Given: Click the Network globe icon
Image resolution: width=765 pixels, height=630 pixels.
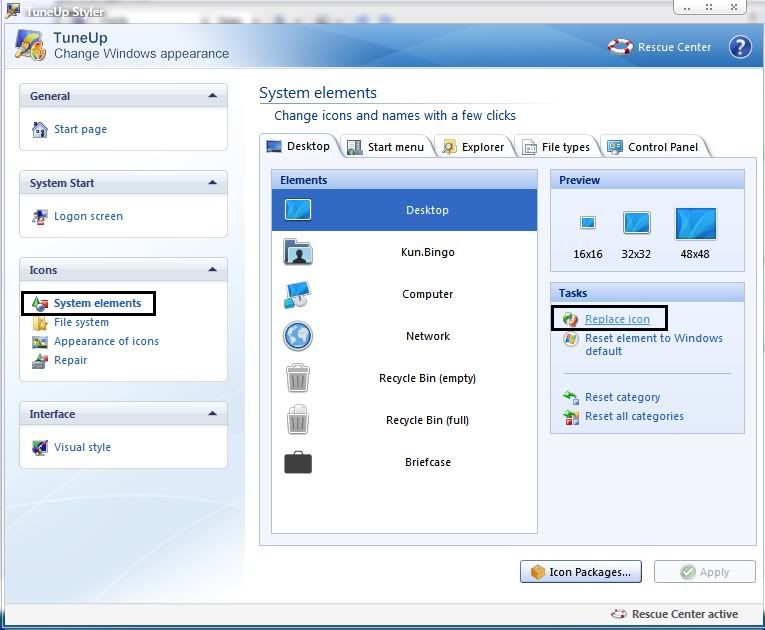Looking at the screenshot, I should [x=298, y=336].
